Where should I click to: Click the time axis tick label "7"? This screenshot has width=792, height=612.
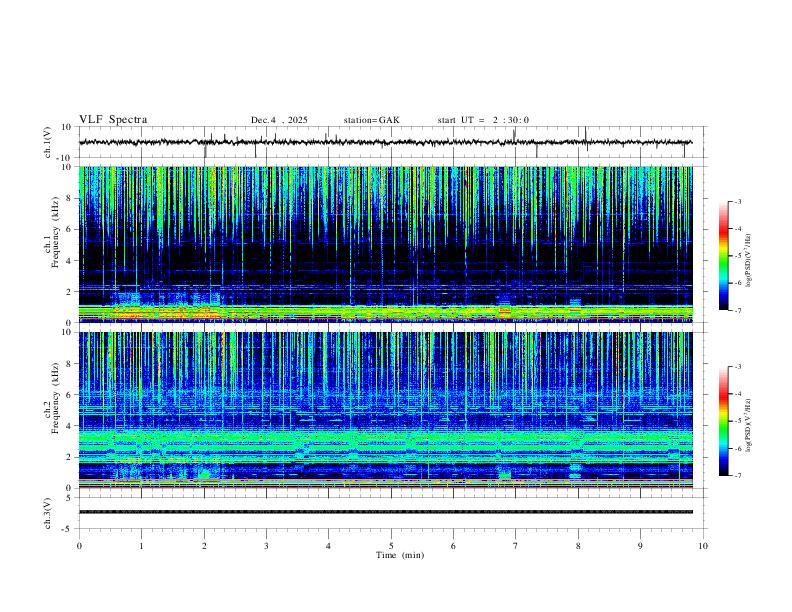tap(516, 546)
